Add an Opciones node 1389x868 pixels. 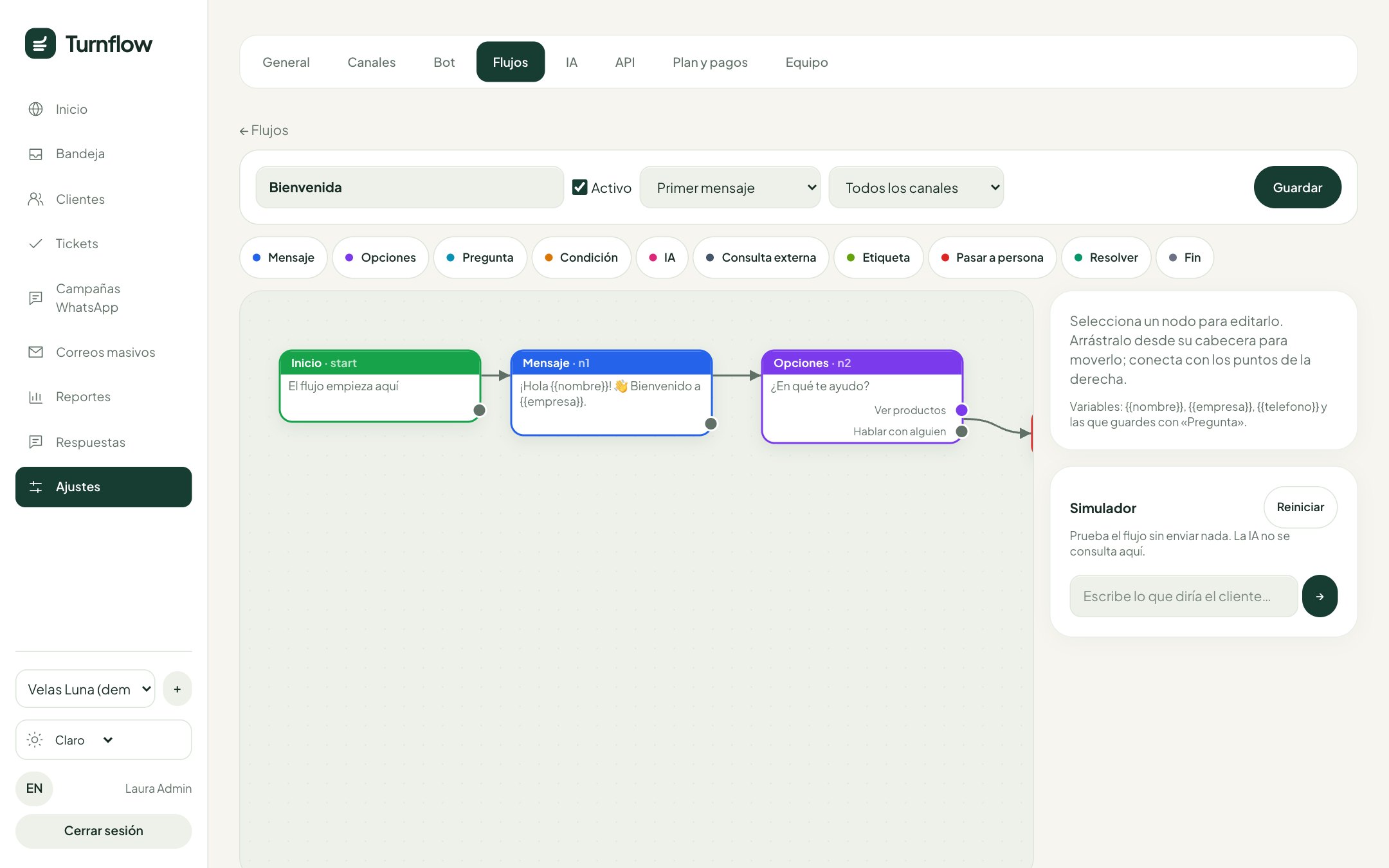pos(381,257)
